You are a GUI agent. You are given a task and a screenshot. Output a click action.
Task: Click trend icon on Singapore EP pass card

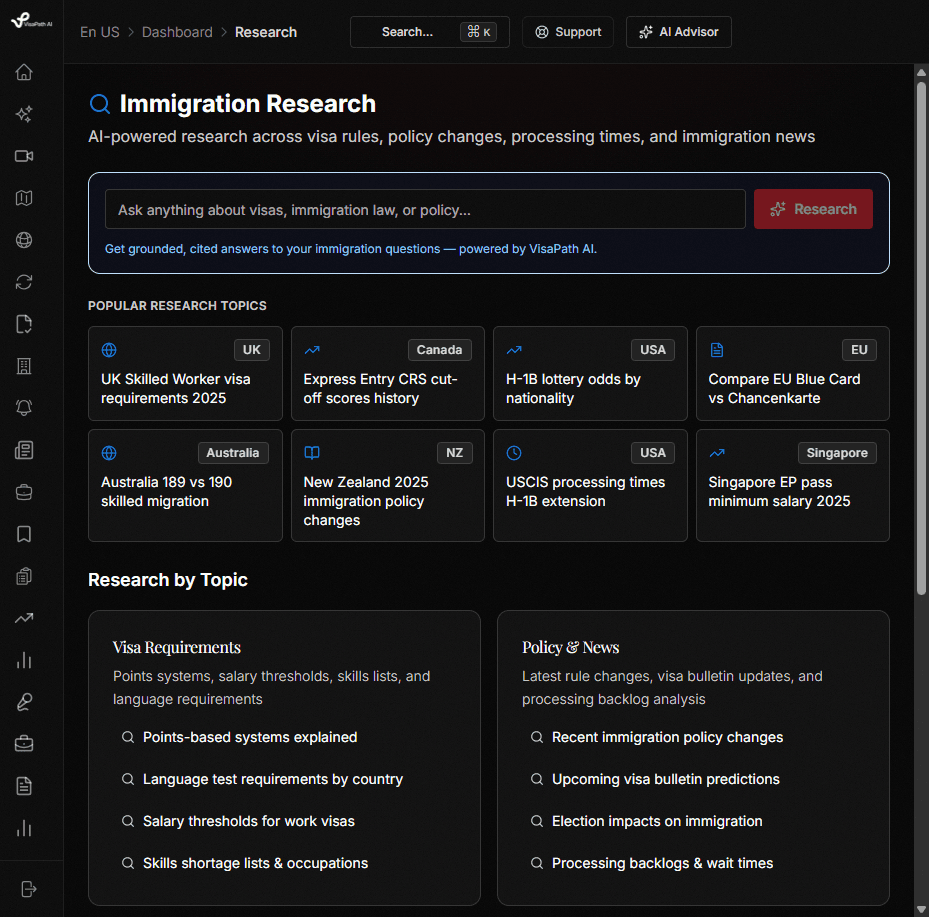click(x=717, y=453)
